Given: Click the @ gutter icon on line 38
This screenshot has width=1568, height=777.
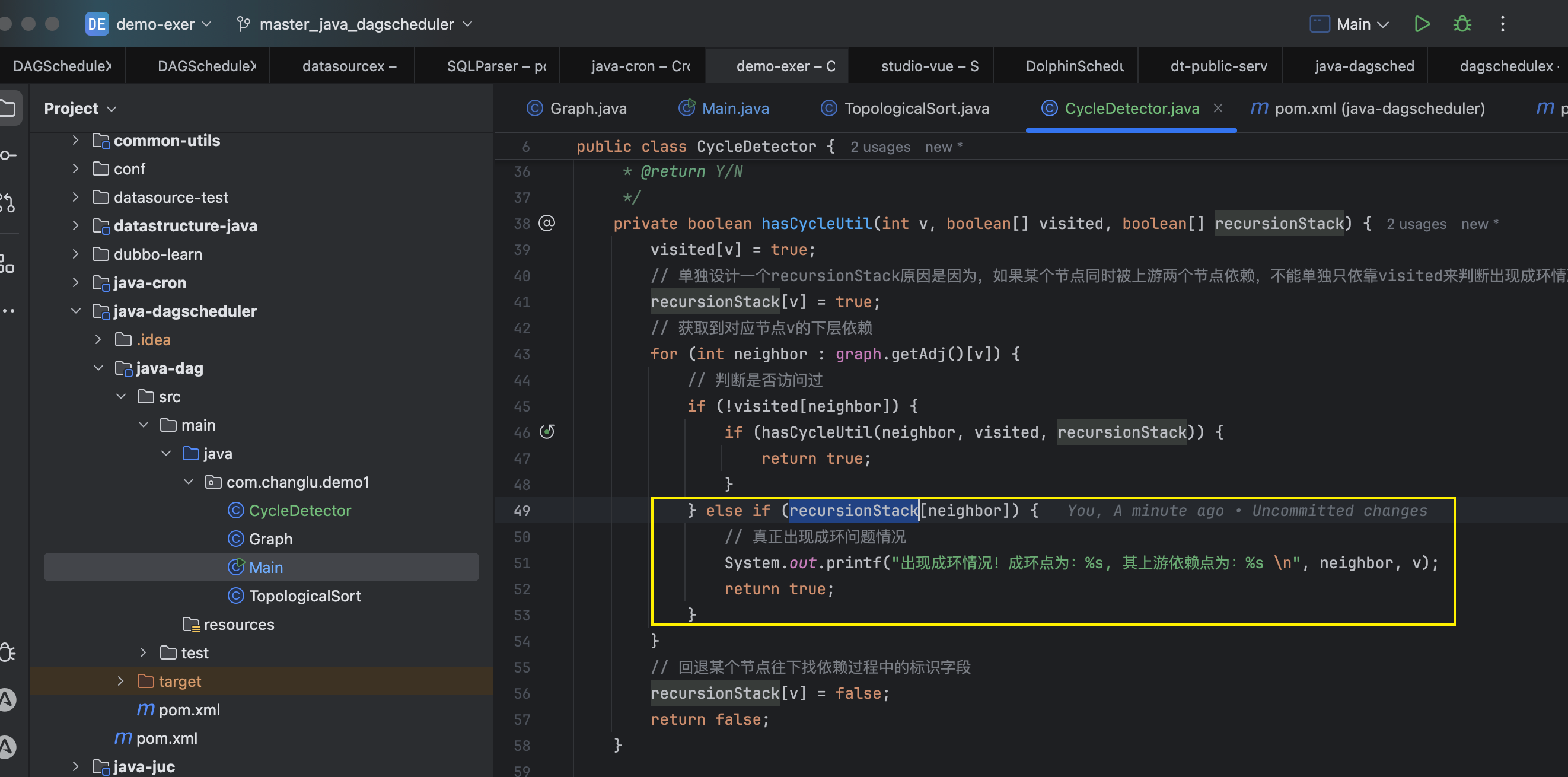Looking at the screenshot, I should coord(547,223).
